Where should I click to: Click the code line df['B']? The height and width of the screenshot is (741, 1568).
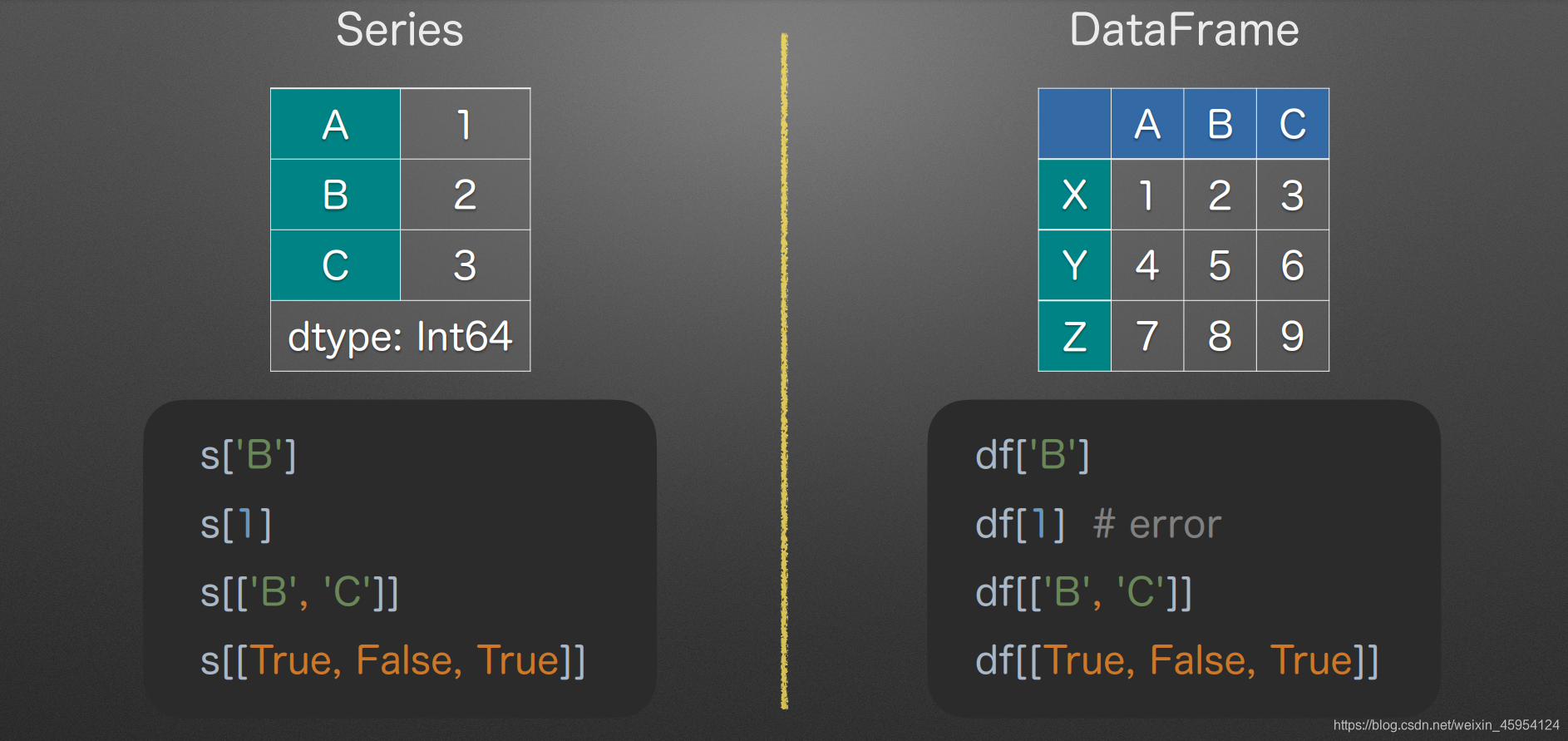1033,455
